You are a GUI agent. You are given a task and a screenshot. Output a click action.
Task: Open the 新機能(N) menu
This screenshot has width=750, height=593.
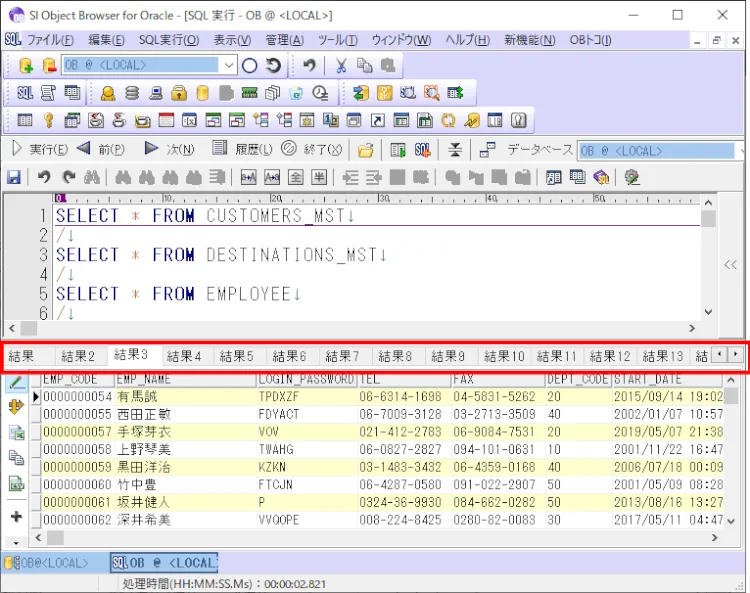pyautogui.click(x=529, y=40)
